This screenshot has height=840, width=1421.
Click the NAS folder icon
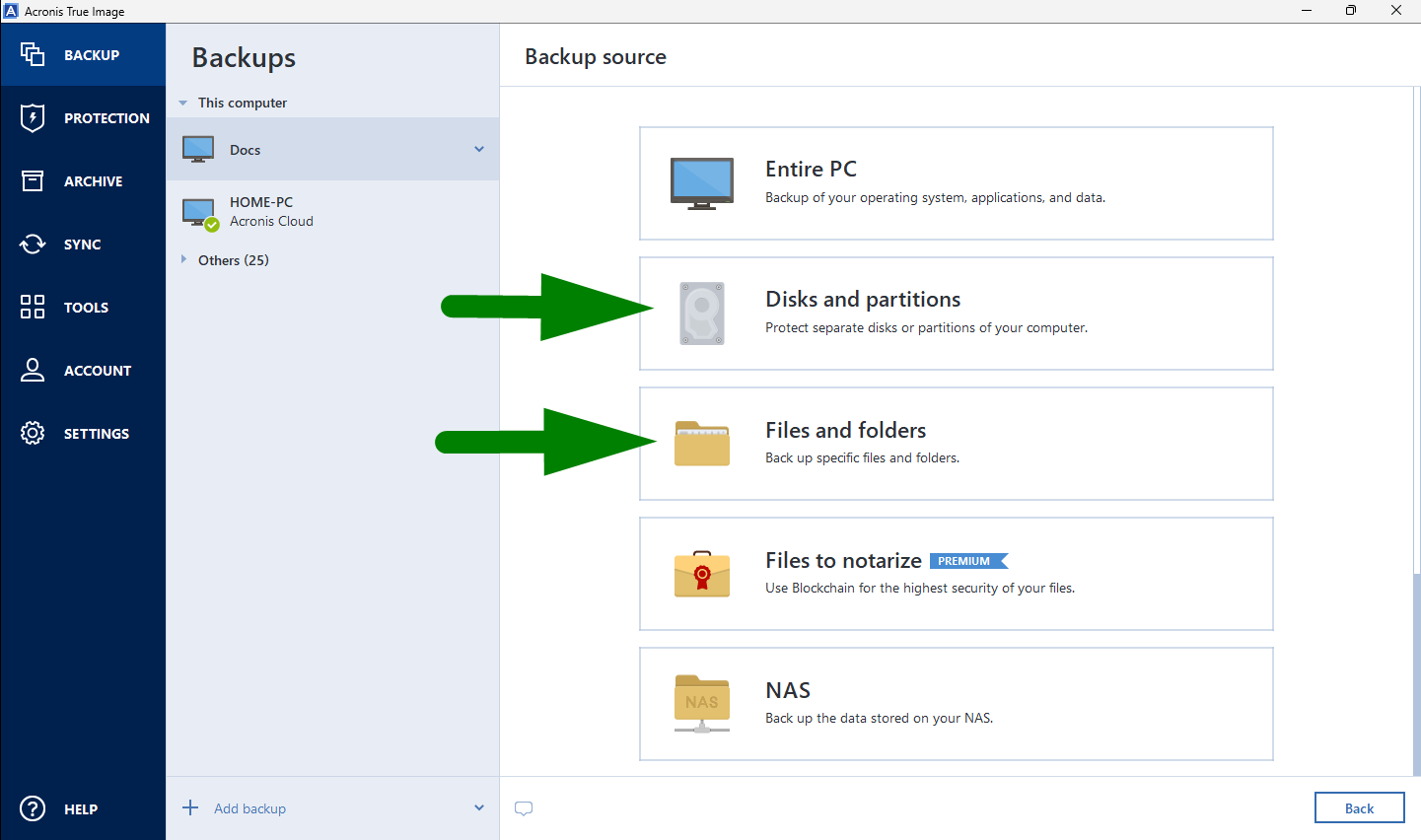click(701, 704)
